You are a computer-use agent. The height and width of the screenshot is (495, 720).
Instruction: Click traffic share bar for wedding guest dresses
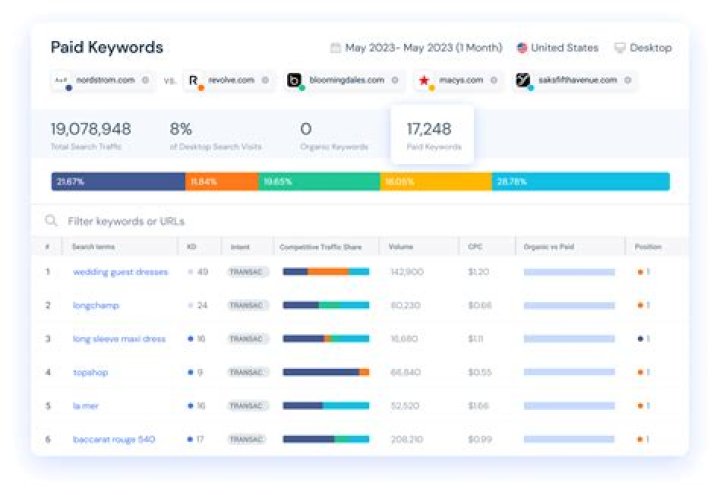(326, 272)
